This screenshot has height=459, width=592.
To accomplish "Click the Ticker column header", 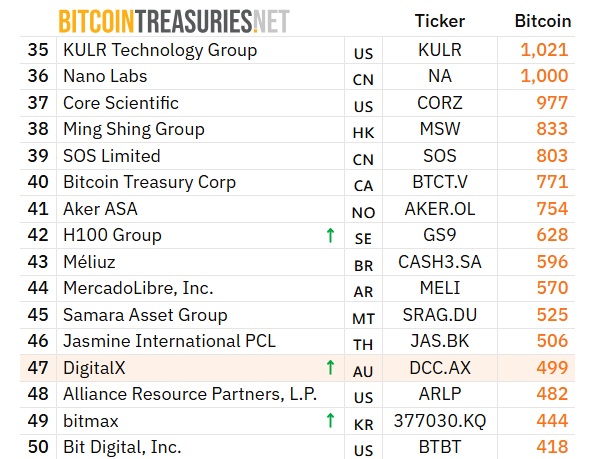I will (x=440, y=21).
